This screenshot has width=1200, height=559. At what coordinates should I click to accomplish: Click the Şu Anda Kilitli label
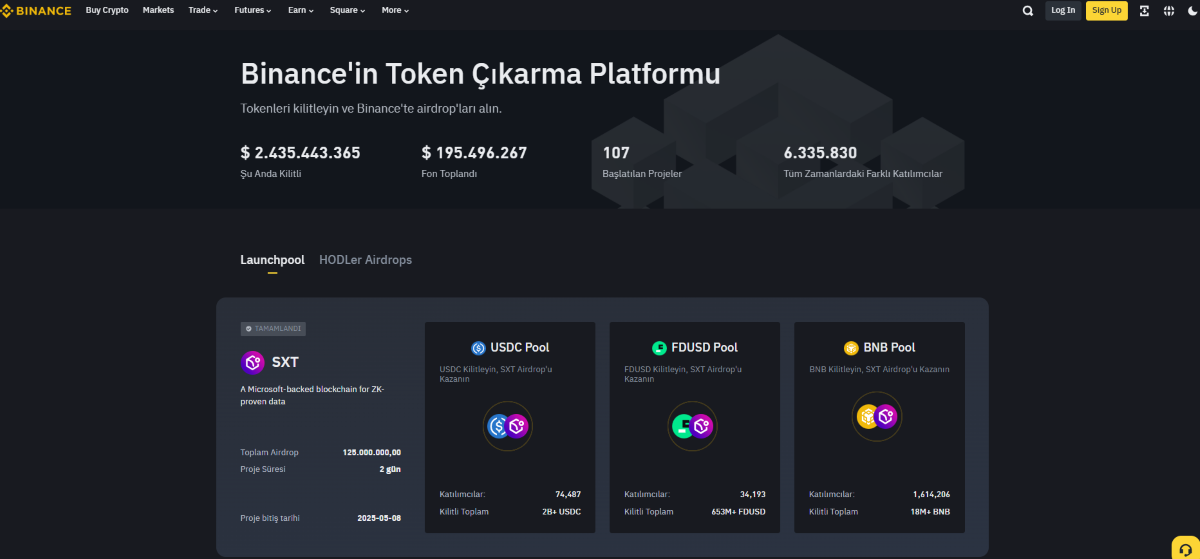(x=270, y=174)
